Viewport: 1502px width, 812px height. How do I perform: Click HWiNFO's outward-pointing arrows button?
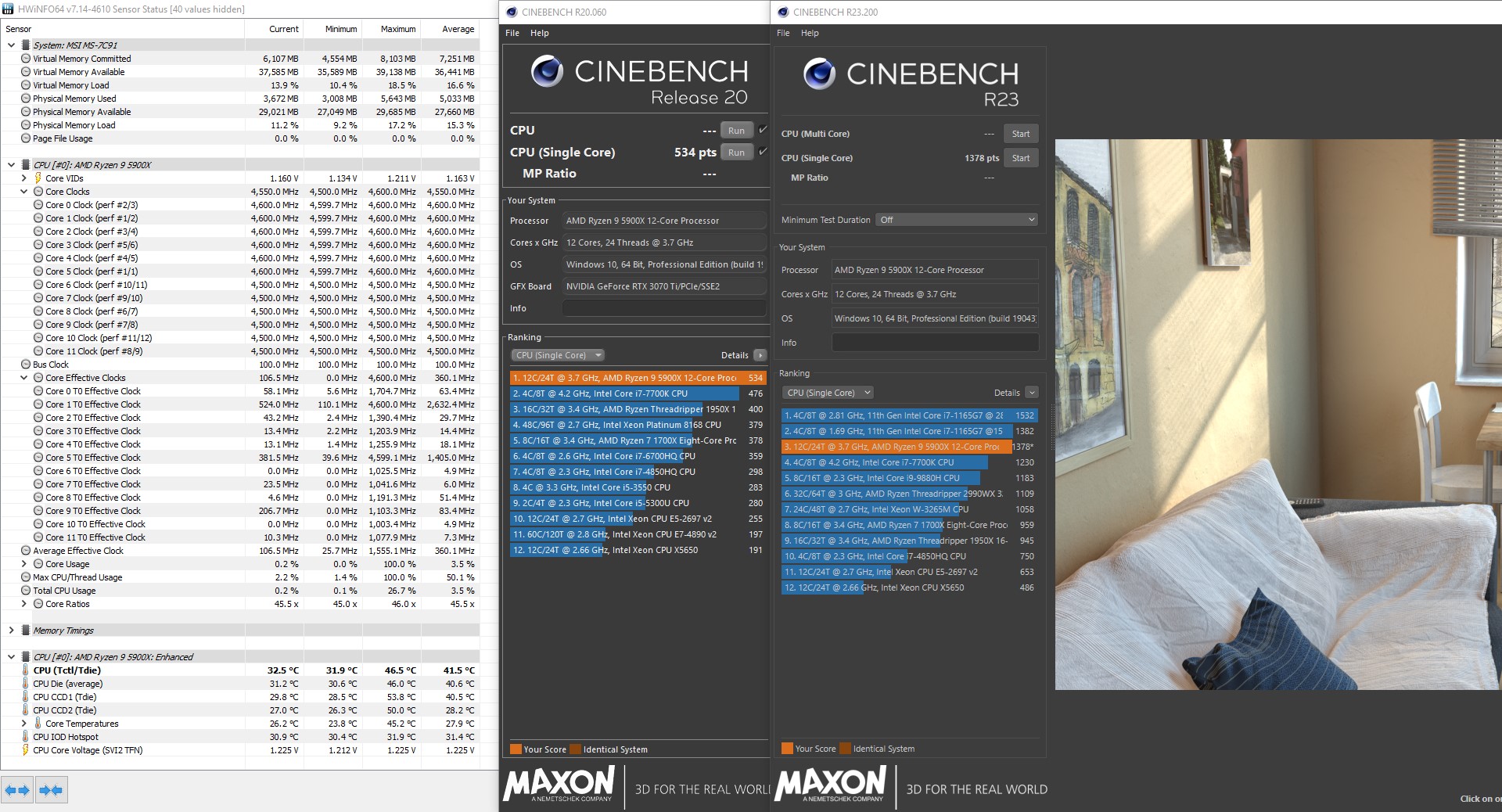point(17,790)
